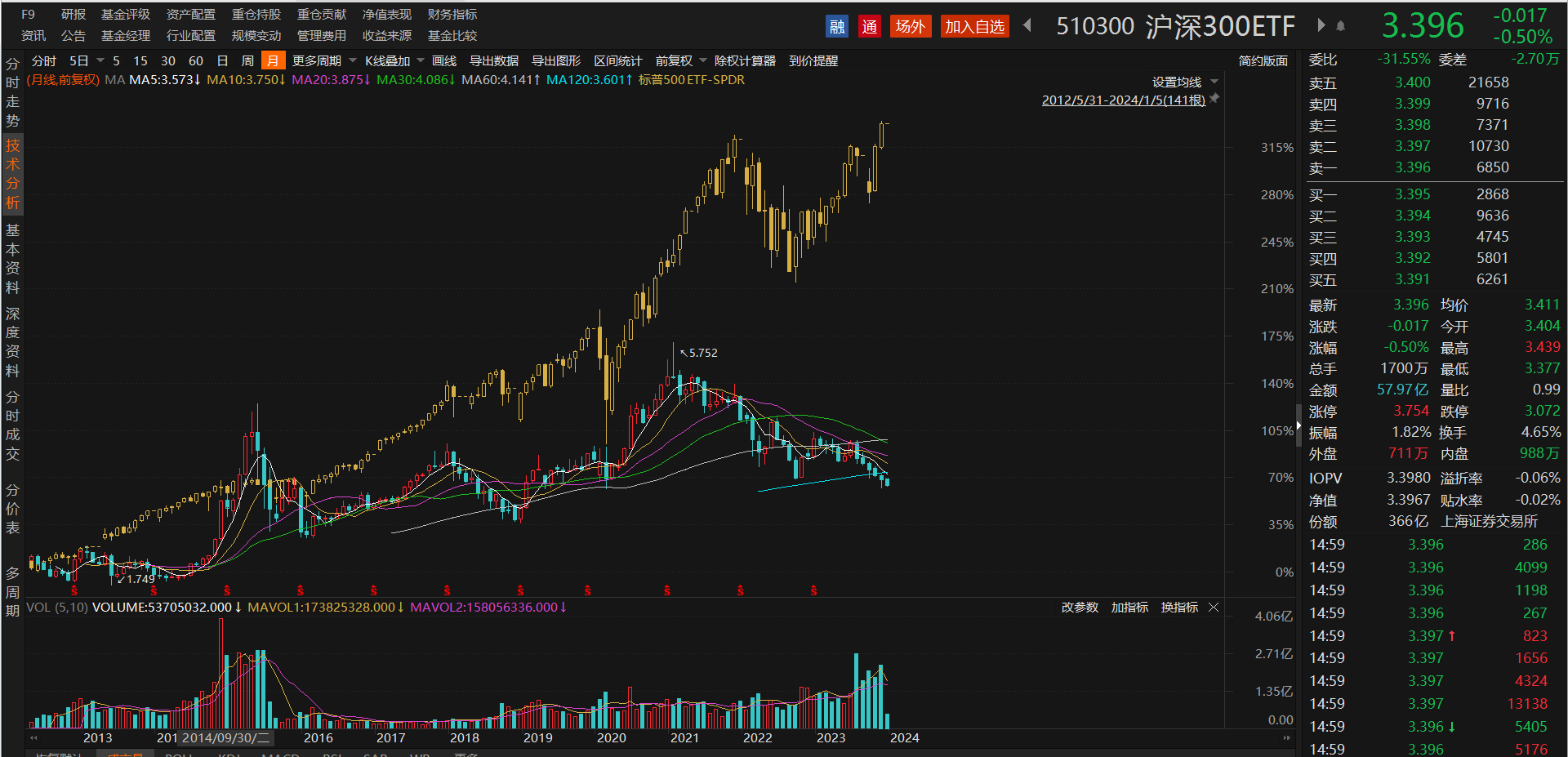Open the 基本资料 sidebar tab
The height and width of the screenshot is (757, 1568).
[x=12, y=259]
